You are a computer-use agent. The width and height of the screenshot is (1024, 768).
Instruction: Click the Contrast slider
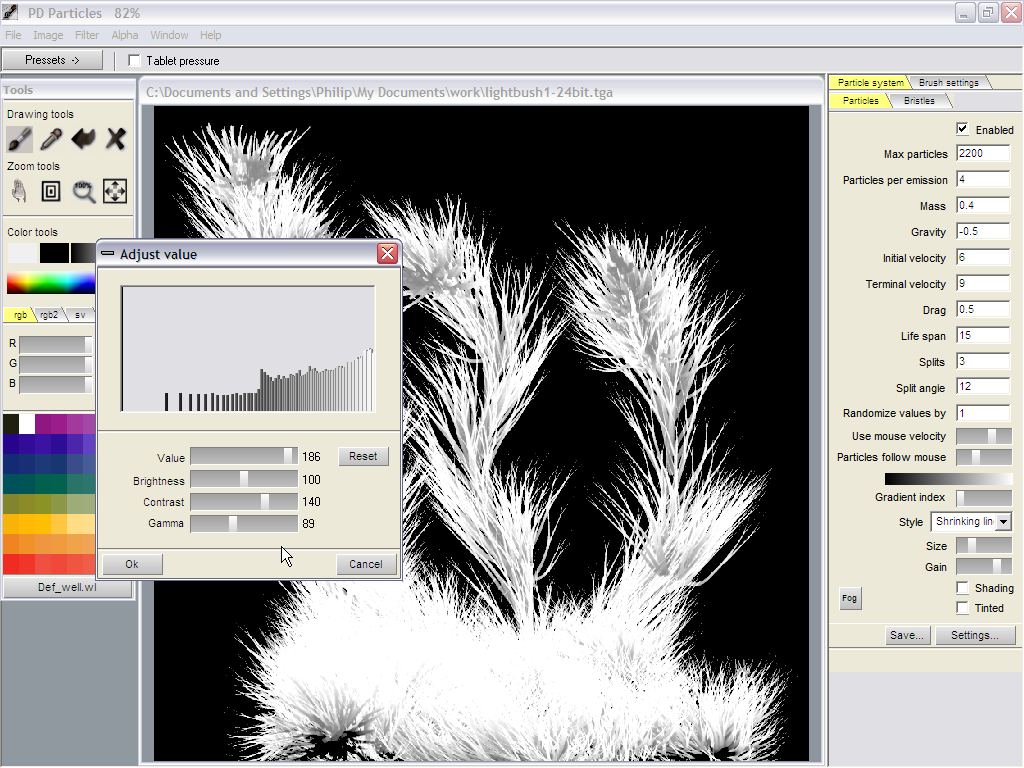click(244, 502)
